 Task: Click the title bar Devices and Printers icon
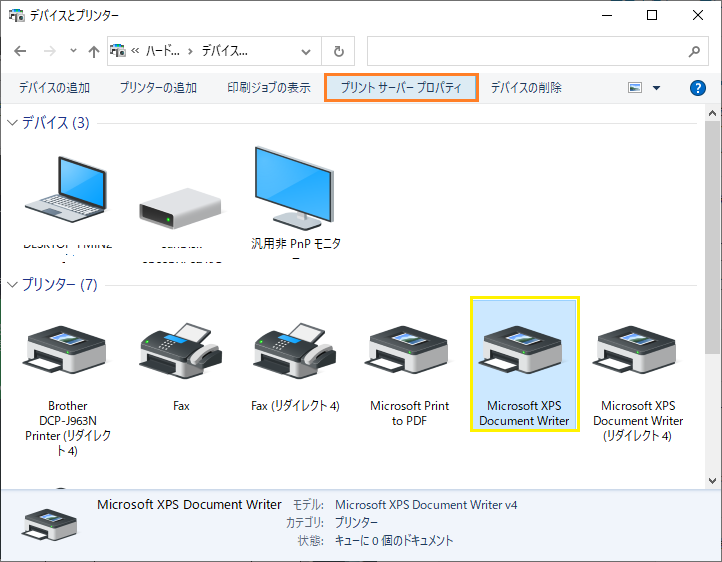(x=17, y=15)
